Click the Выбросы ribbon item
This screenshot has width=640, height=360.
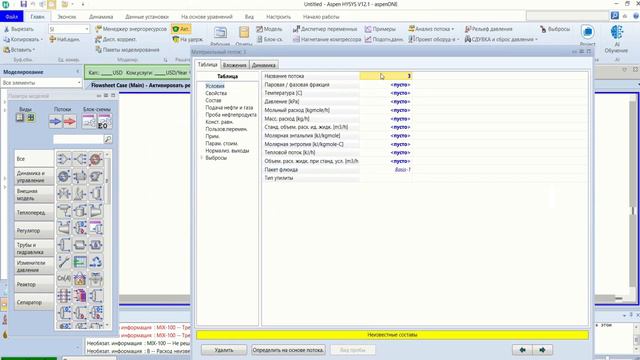coord(555,29)
